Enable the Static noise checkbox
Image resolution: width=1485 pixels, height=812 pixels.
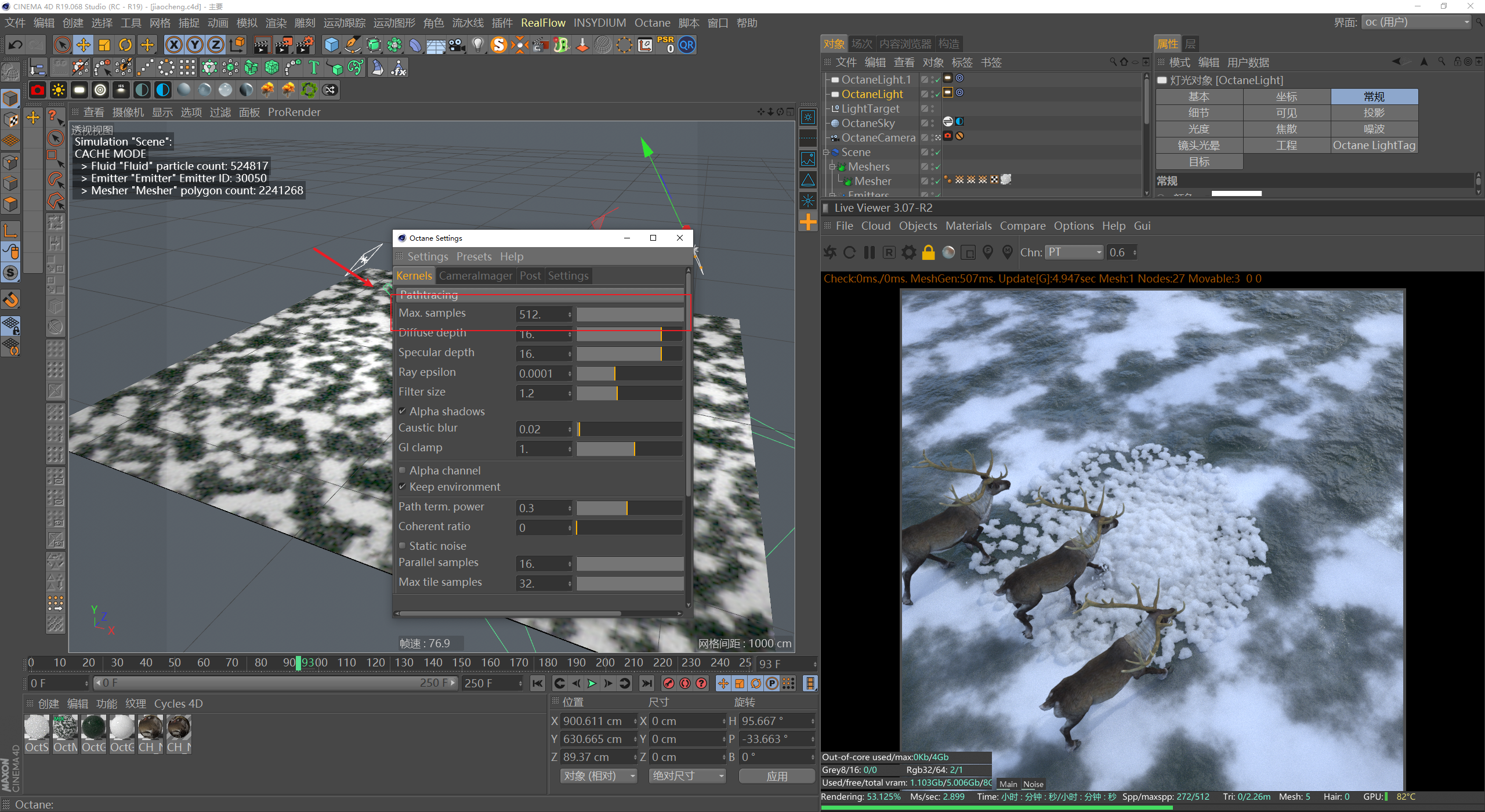pyautogui.click(x=403, y=546)
